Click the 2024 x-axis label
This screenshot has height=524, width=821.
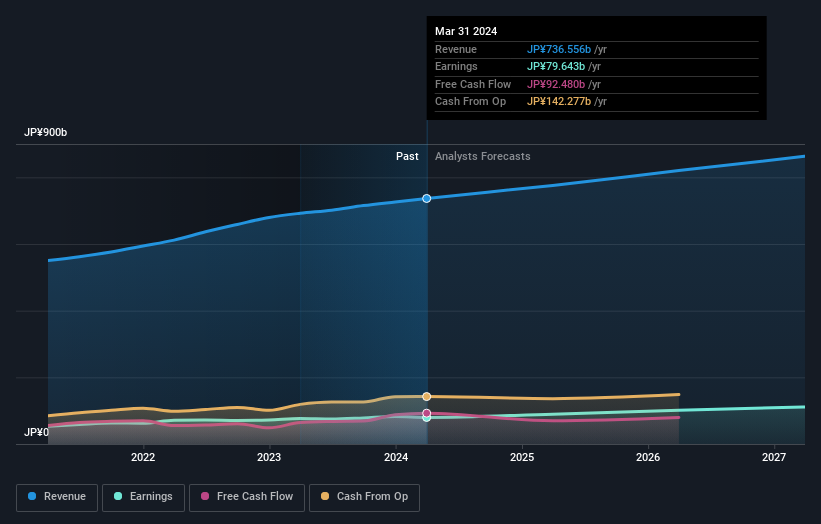click(x=396, y=457)
